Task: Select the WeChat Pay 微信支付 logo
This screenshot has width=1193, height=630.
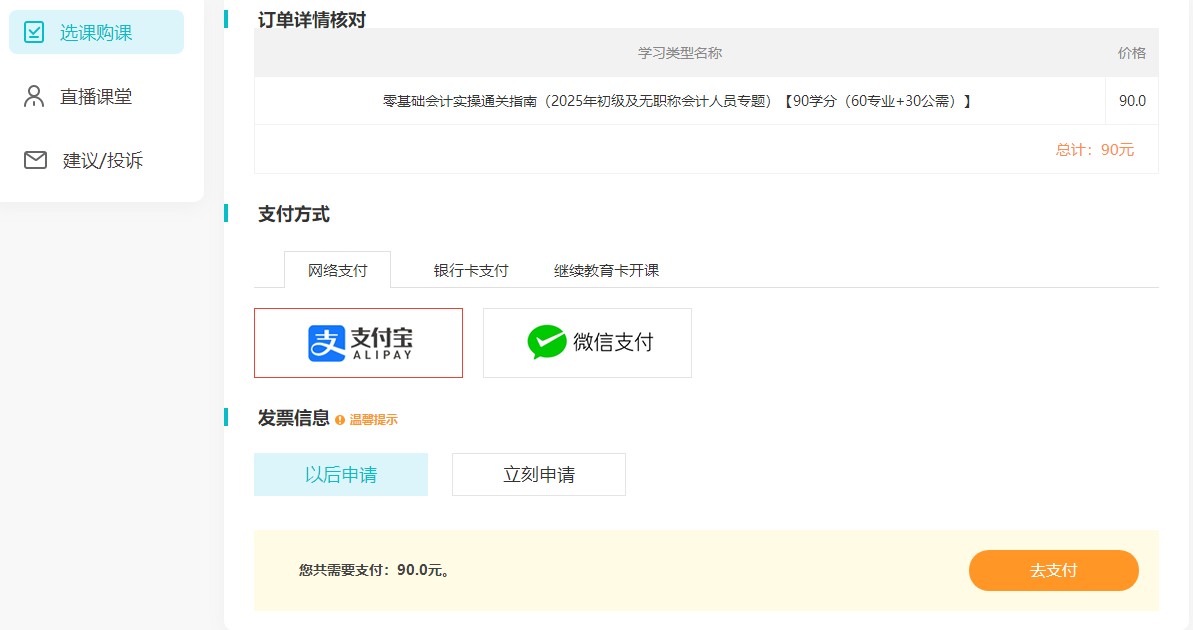Action: 587,342
